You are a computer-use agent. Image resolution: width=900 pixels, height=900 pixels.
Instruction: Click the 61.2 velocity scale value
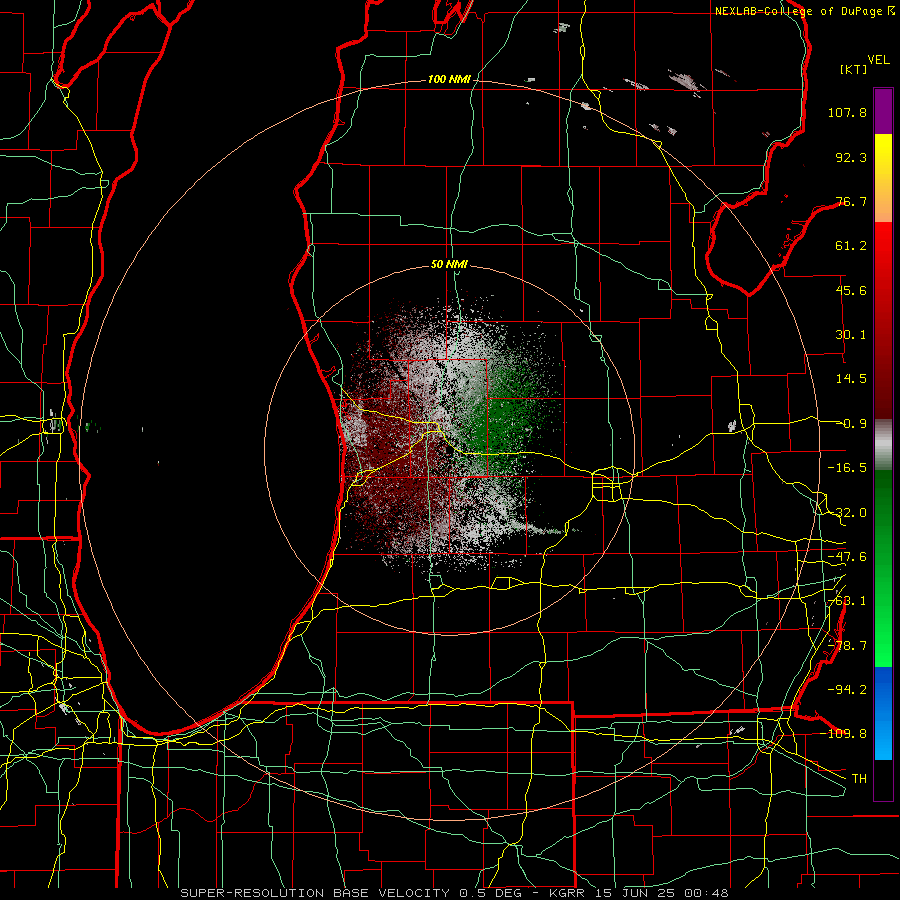pos(851,246)
